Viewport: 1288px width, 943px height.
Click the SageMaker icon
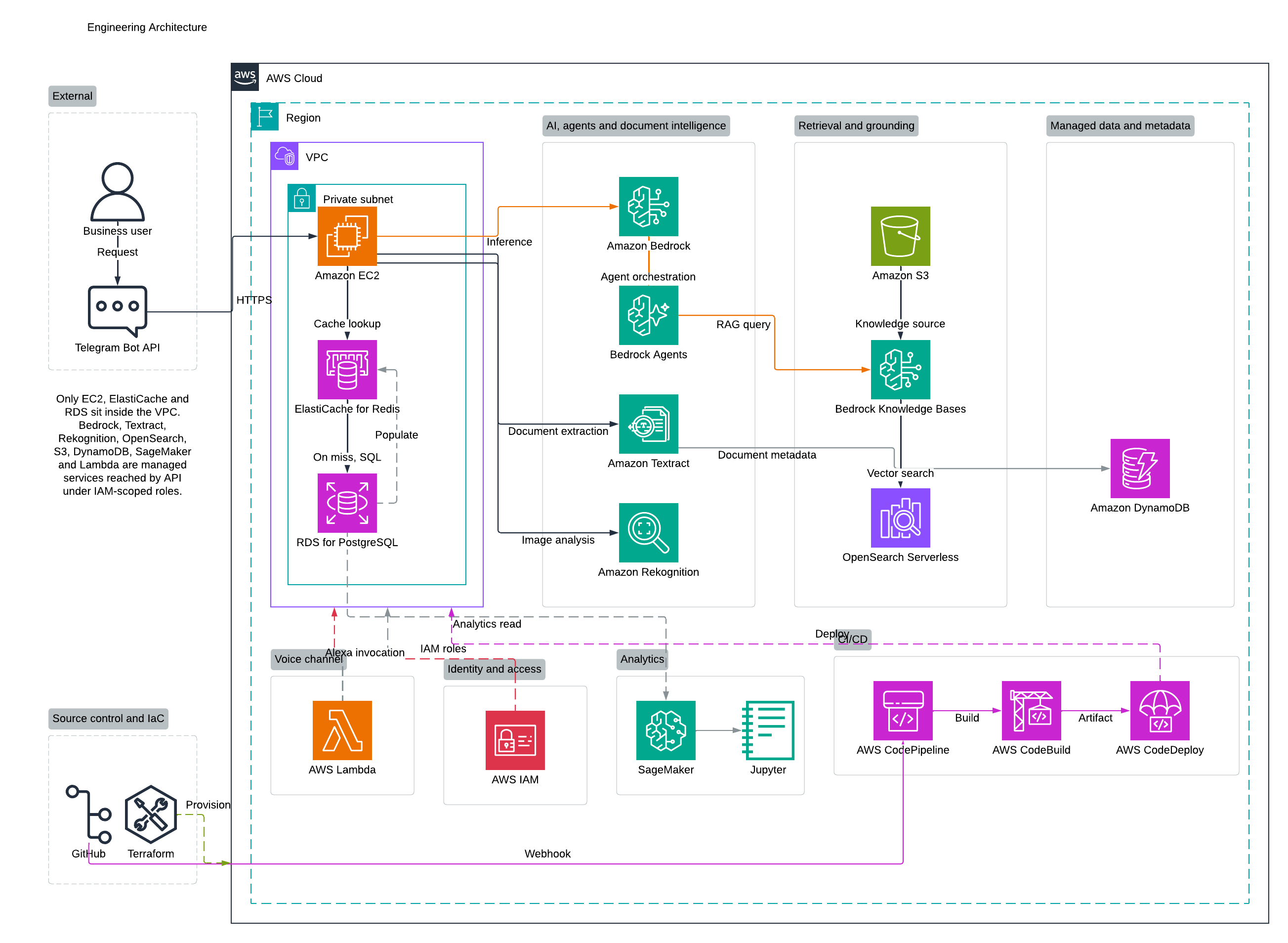click(666, 730)
